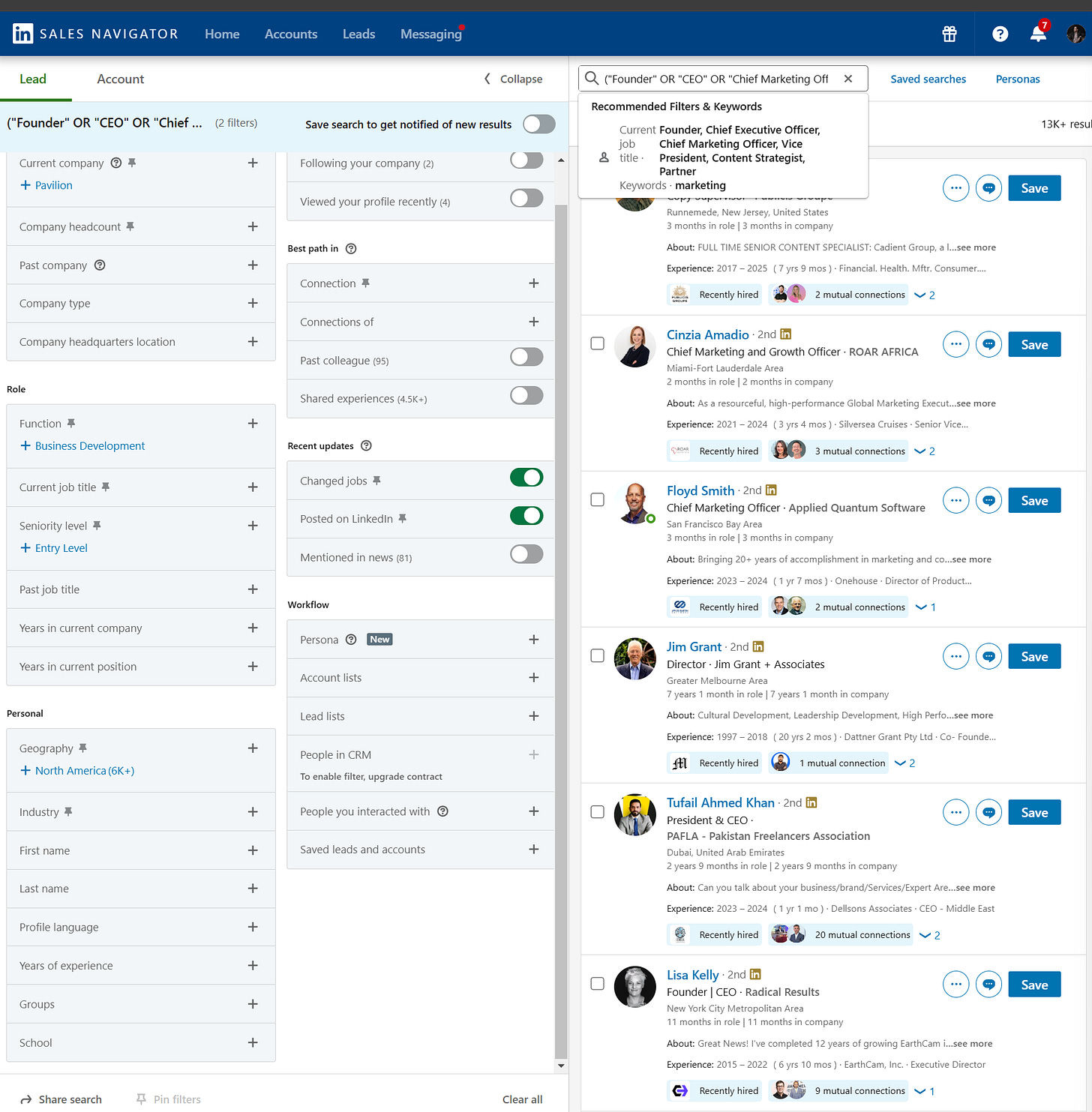The width and height of the screenshot is (1092, 1112).
Task: Switch to Lead tab
Action: [33, 79]
